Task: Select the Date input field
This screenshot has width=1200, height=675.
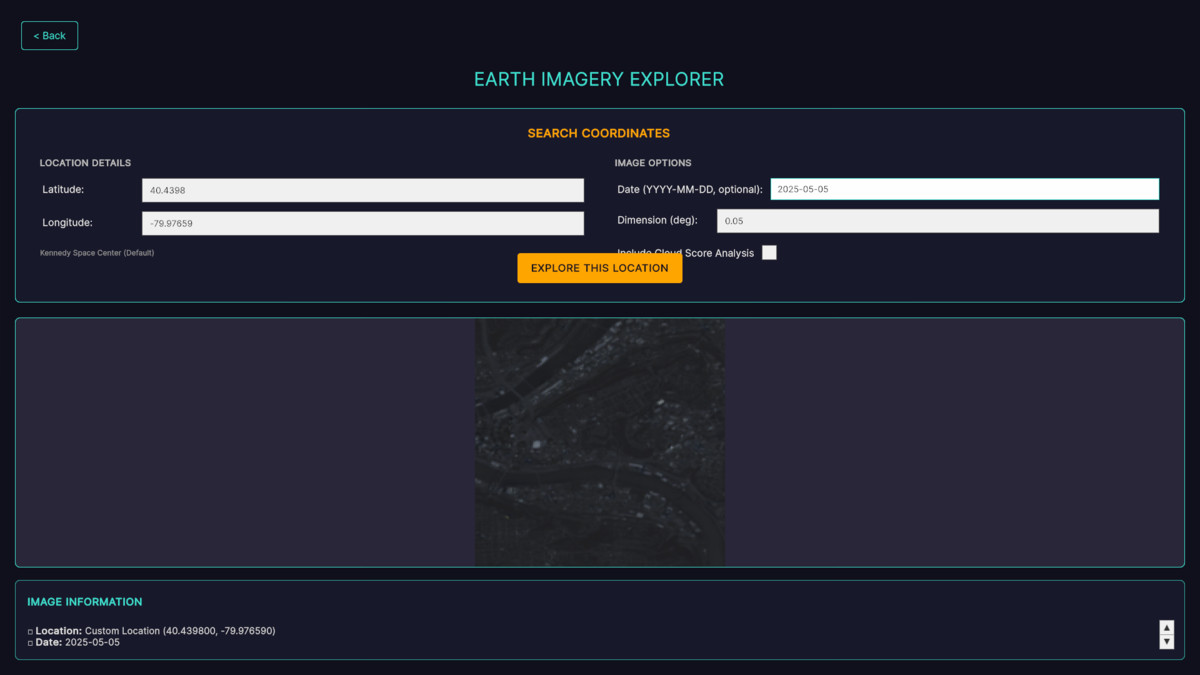Action: point(963,189)
